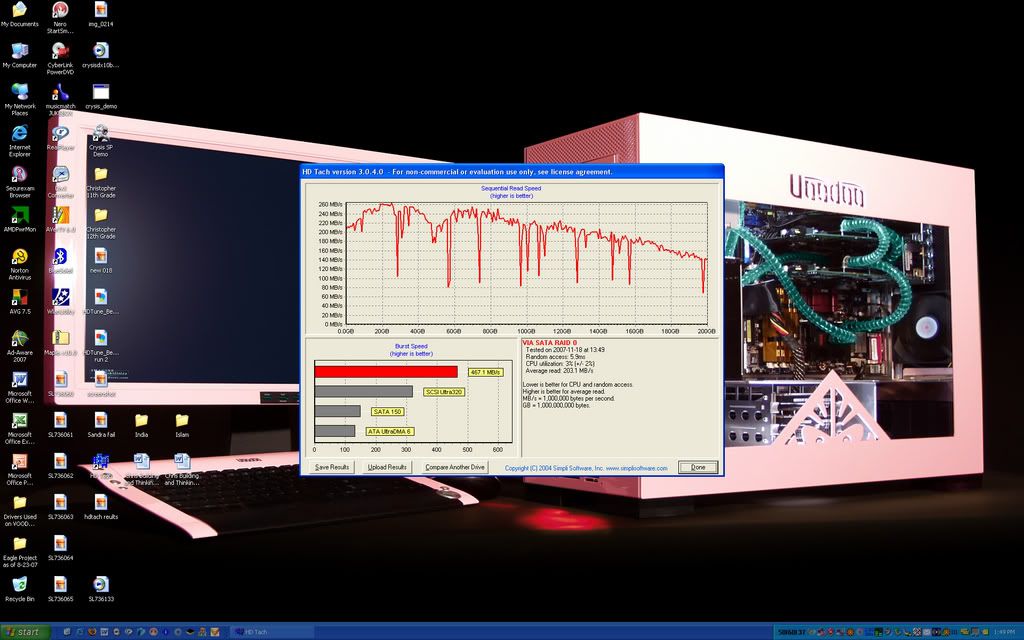Select the hdtach results file
The height and width of the screenshot is (640, 1024).
101,507
